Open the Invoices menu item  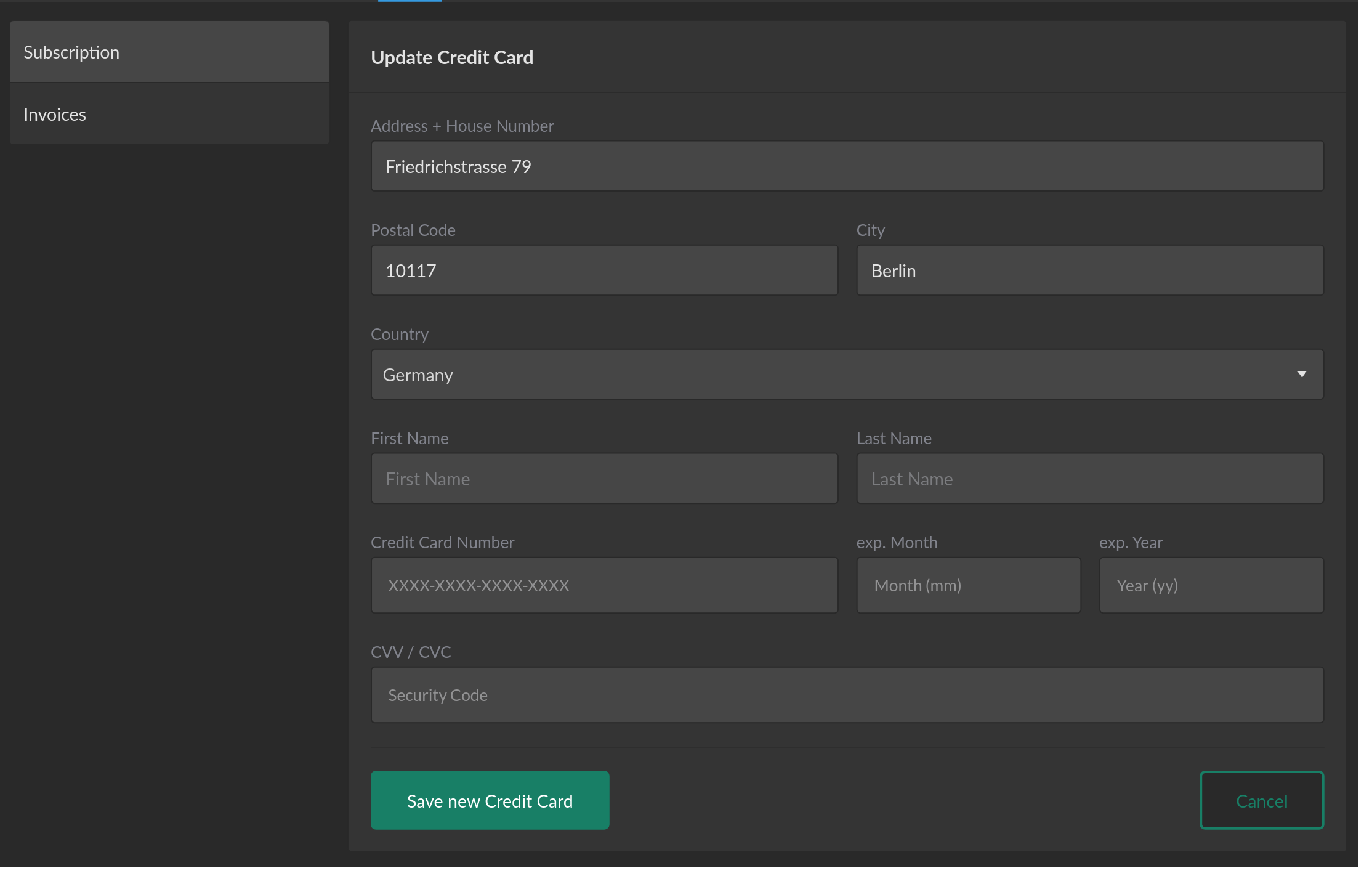point(169,115)
